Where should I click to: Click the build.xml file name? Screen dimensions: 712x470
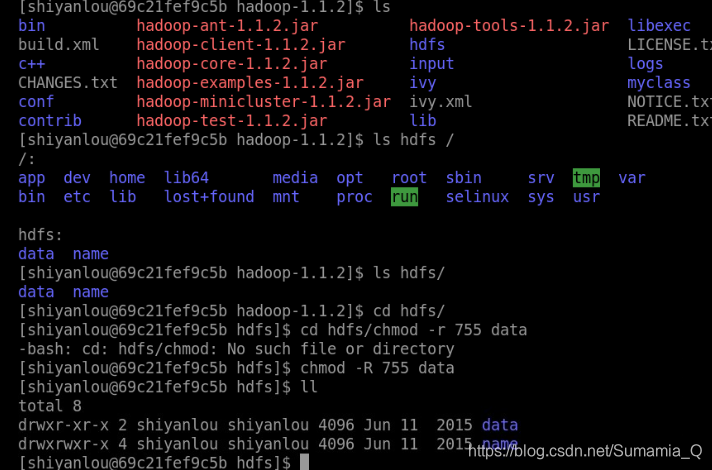pyautogui.click(x=59, y=45)
